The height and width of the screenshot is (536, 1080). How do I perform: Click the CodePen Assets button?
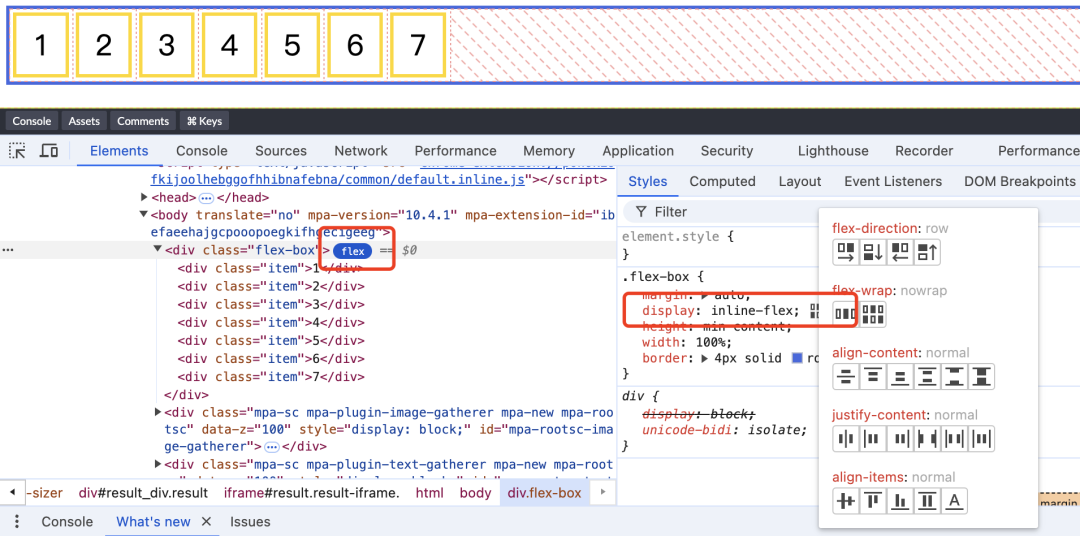85,121
